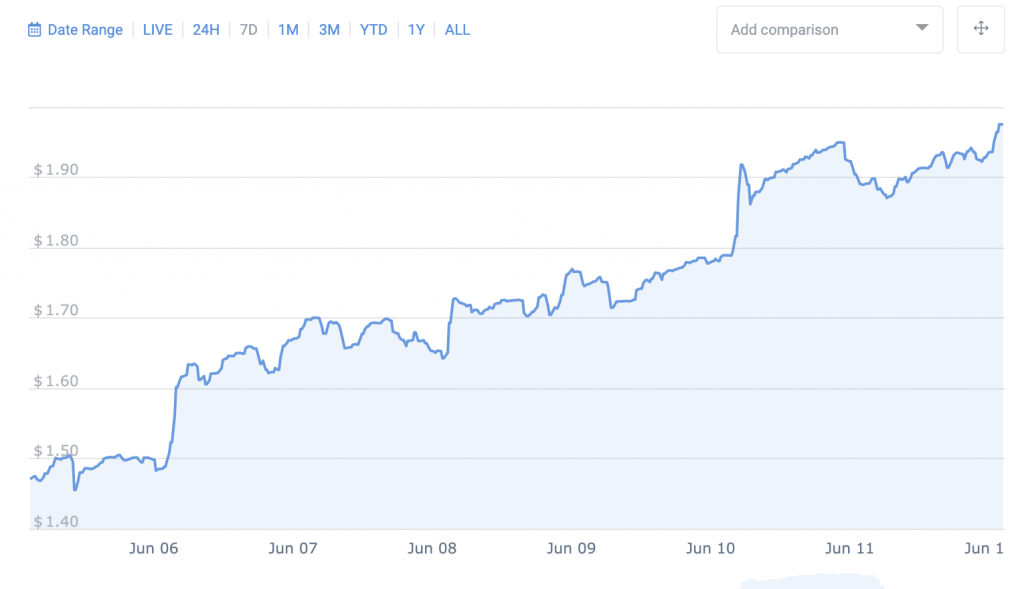Click the chart line peak at far right
The image size is (1024, 589).
pyautogui.click(x=999, y=125)
